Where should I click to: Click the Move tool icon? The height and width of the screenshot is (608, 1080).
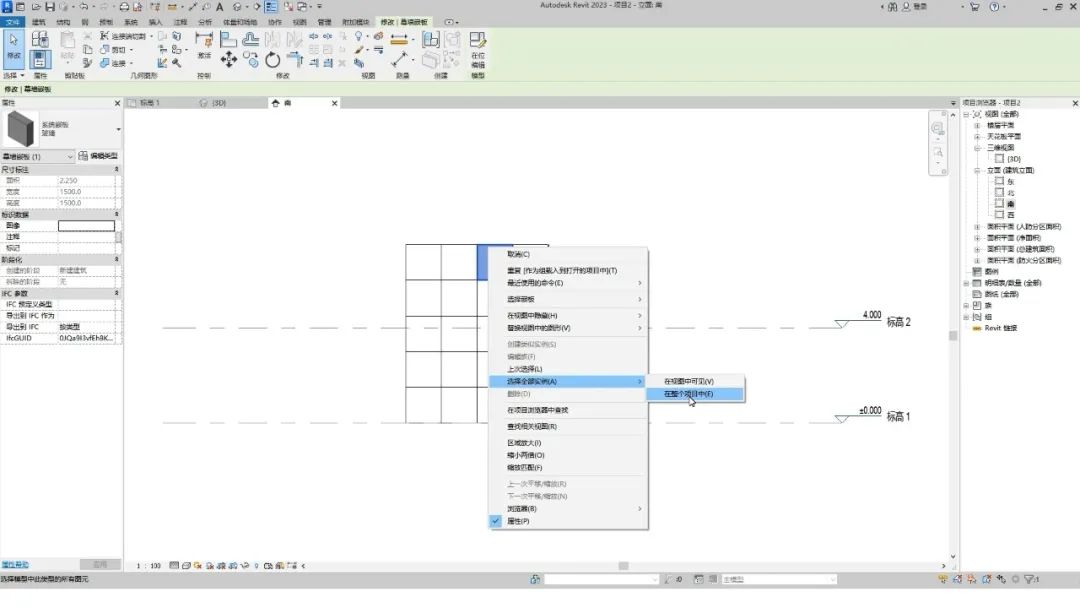[x=229, y=60]
